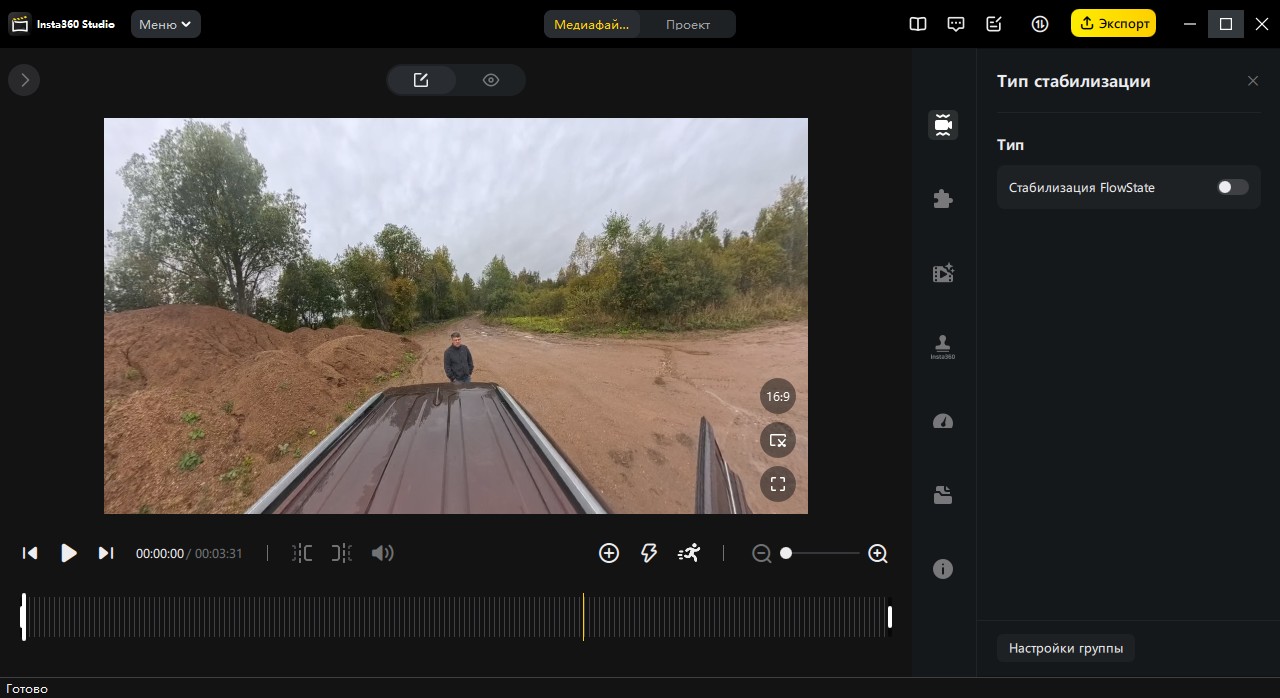This screenshot has height=698, width=1280.
Task: Click the Настройки группы button
Action: click(1065, 648)
